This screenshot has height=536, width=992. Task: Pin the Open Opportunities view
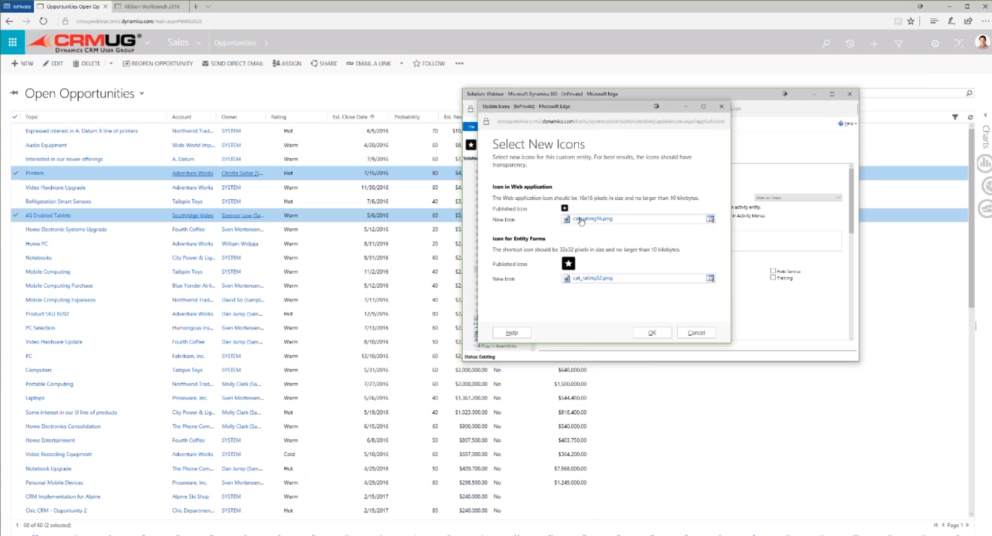click(14, 93)
